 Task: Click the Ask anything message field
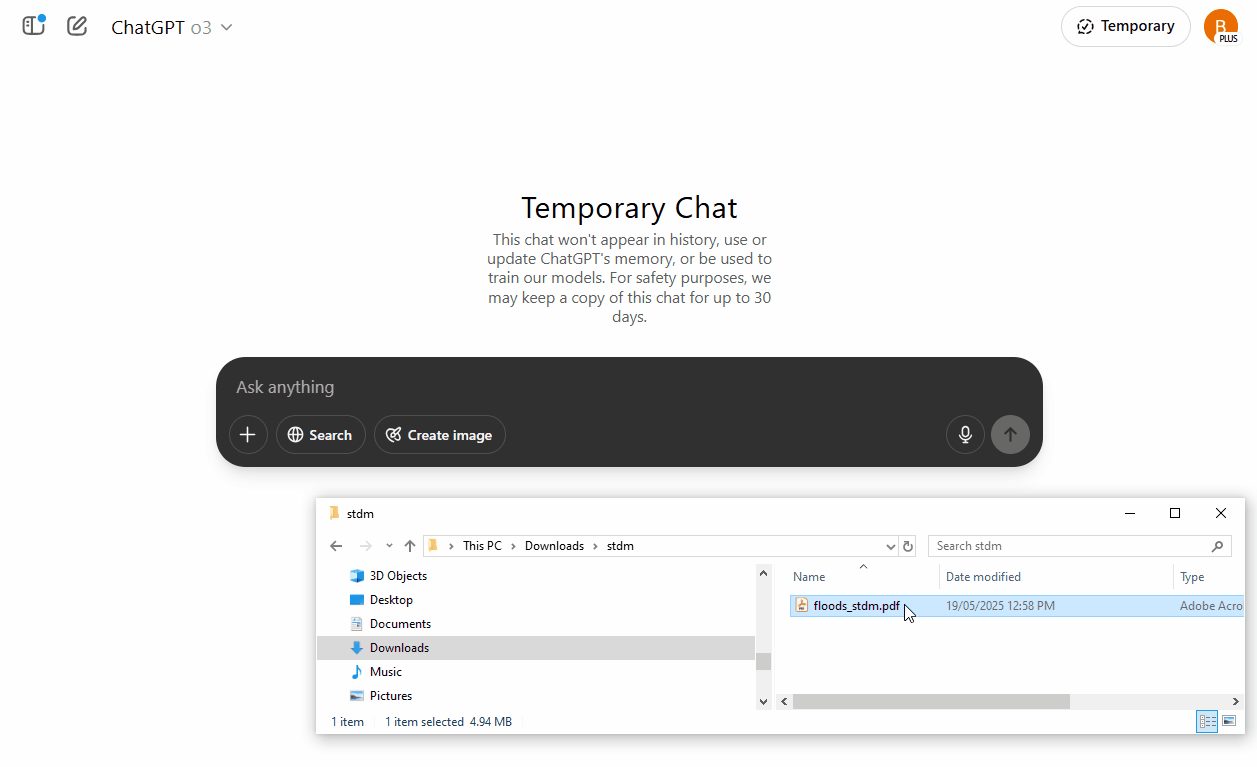629,387
